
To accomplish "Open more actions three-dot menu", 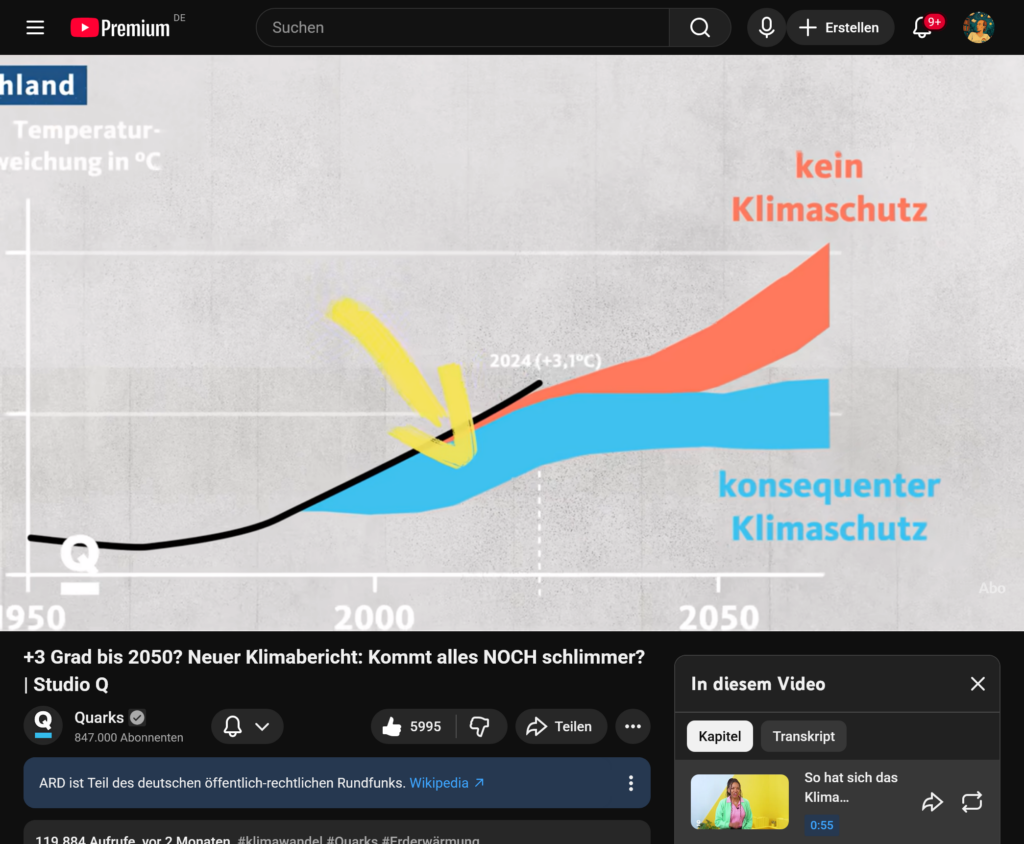I will coord(633,727).
